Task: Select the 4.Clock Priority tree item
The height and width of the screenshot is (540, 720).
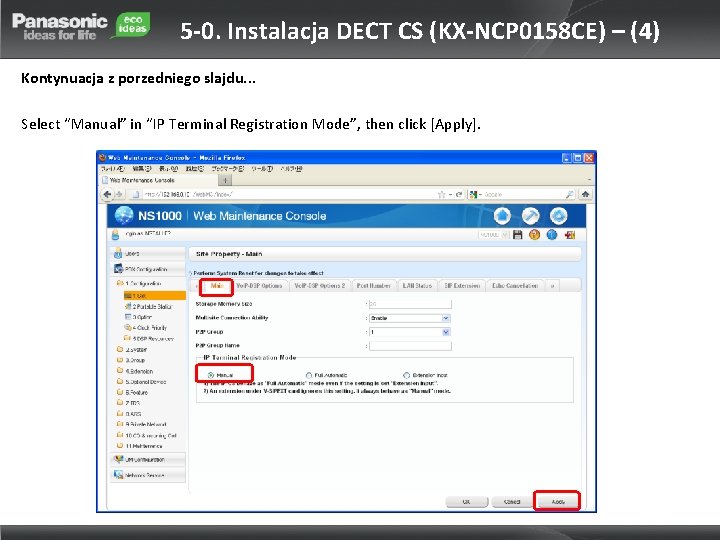Action: click(x=146, y=327)
